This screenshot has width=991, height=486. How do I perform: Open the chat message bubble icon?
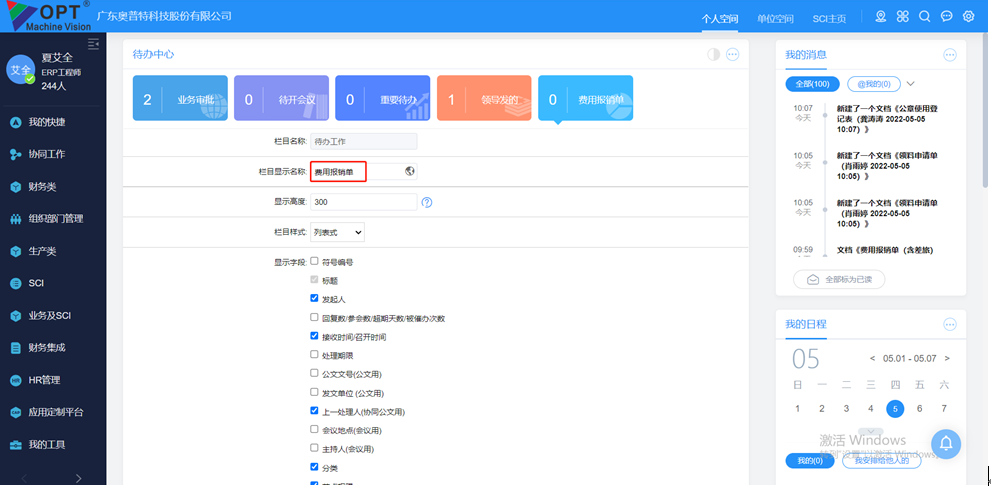pos(947,17)
